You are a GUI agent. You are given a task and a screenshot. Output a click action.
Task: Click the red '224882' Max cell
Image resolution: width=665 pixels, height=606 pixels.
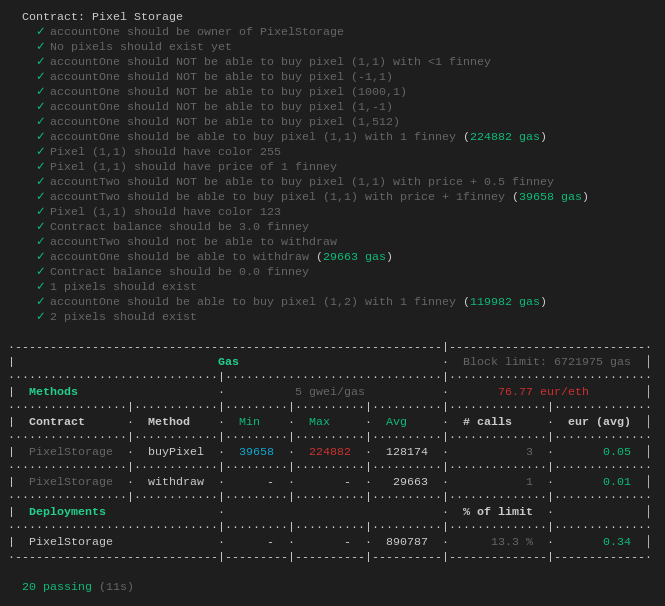[x=330, y=452]
